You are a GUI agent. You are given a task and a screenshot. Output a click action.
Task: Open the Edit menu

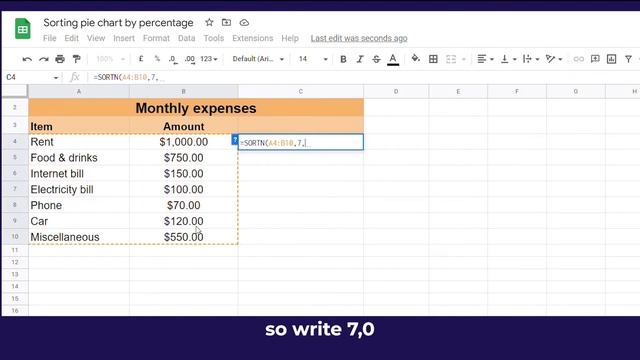pos(71,38)
